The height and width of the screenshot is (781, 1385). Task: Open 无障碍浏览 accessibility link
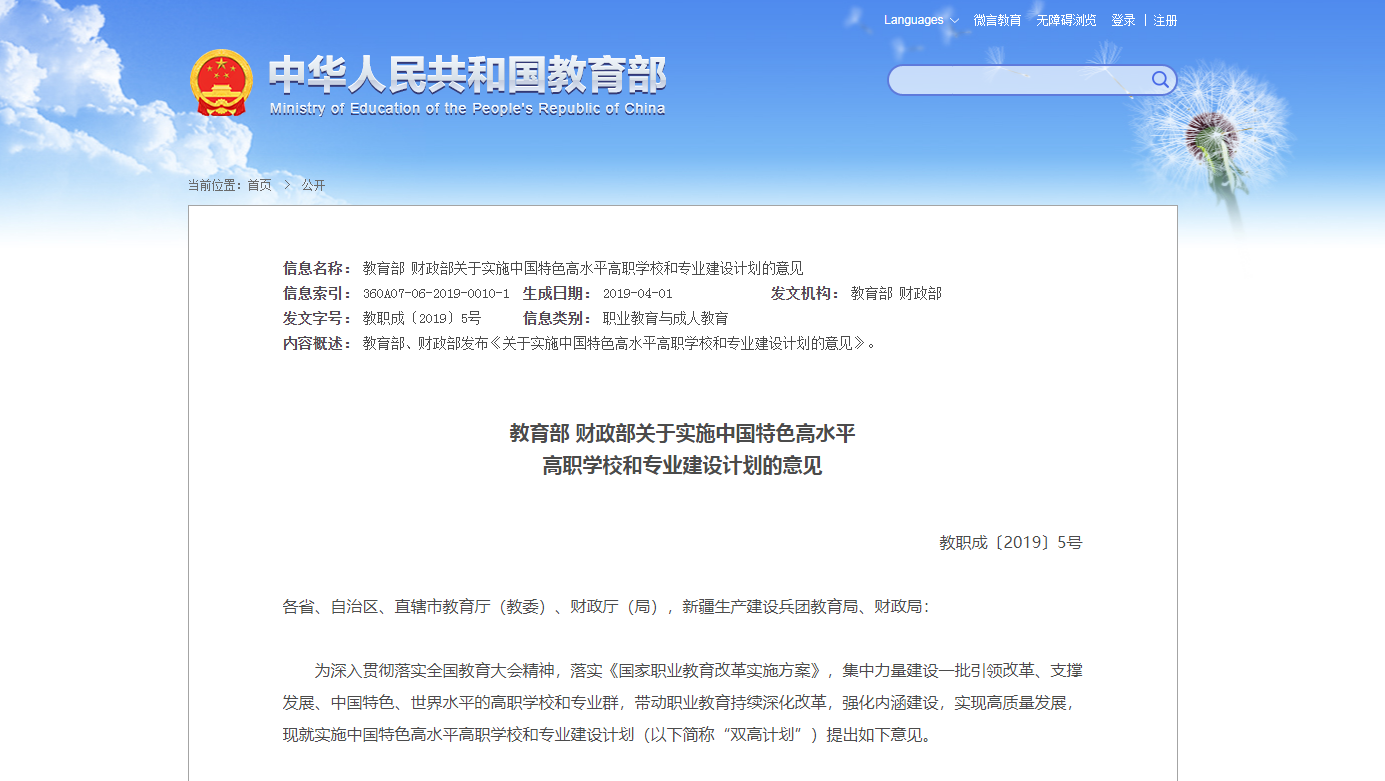pos(1066,20)
